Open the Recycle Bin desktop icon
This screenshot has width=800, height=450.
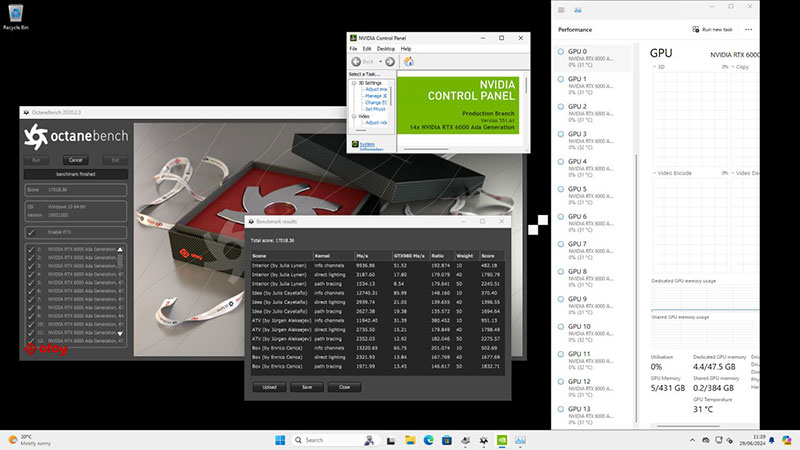click(x=14, y=14)
